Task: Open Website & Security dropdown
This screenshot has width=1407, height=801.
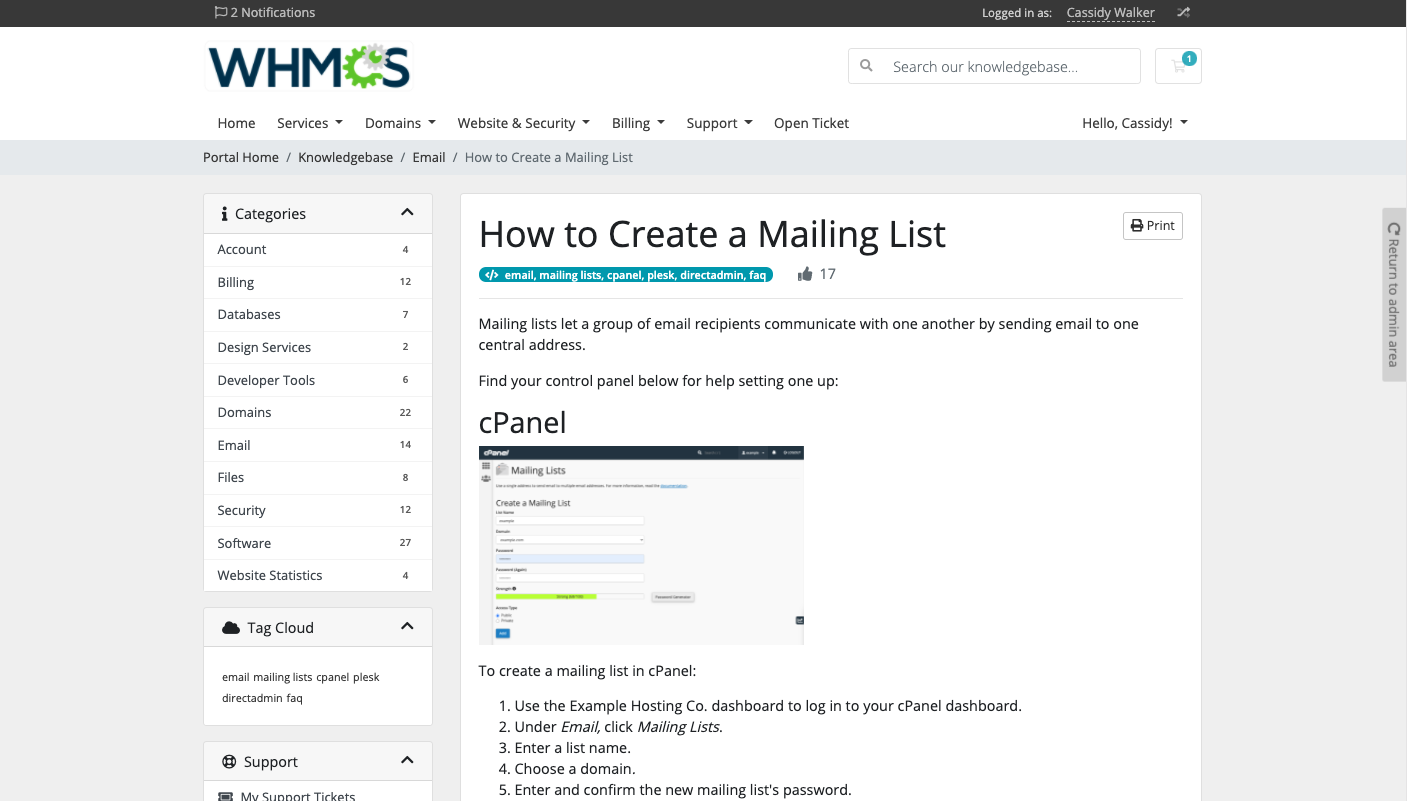Action: tap(523, 123)
